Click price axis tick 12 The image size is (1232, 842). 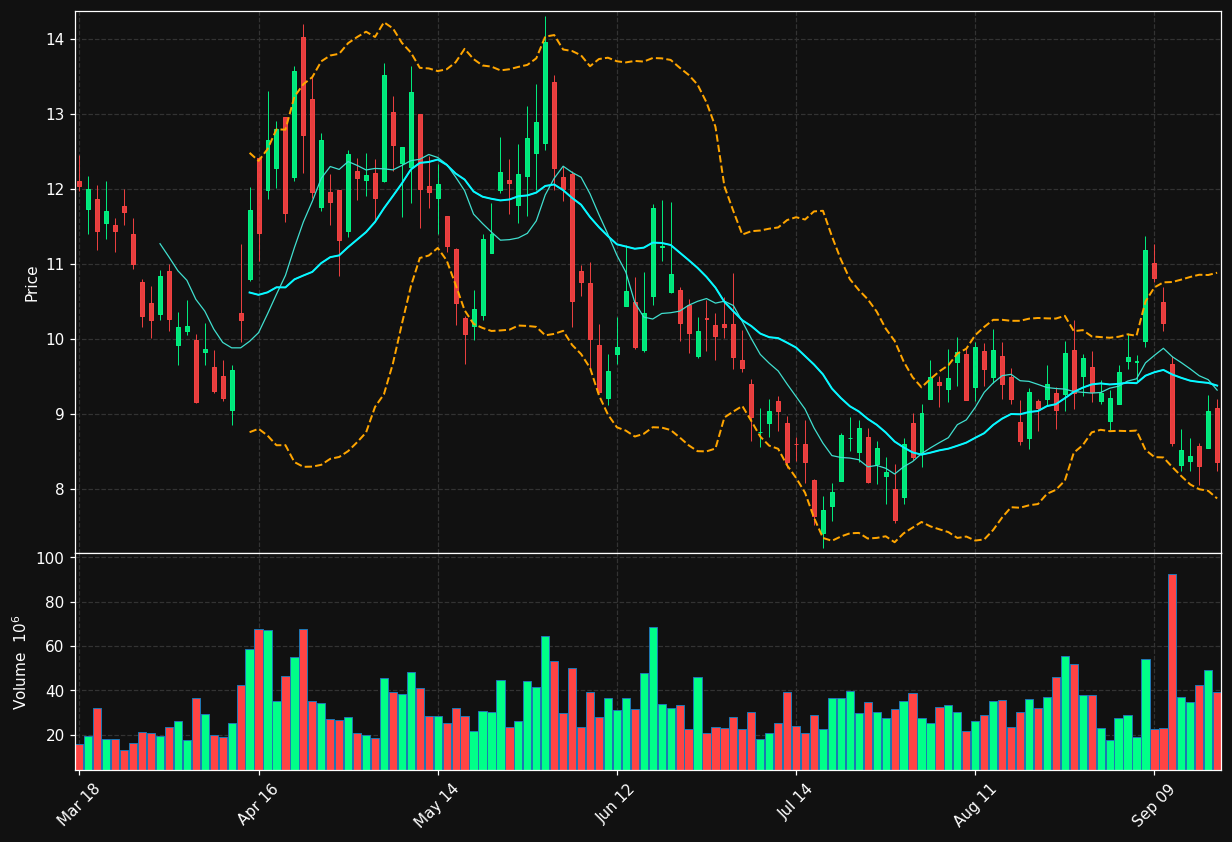tap(55, 189)
